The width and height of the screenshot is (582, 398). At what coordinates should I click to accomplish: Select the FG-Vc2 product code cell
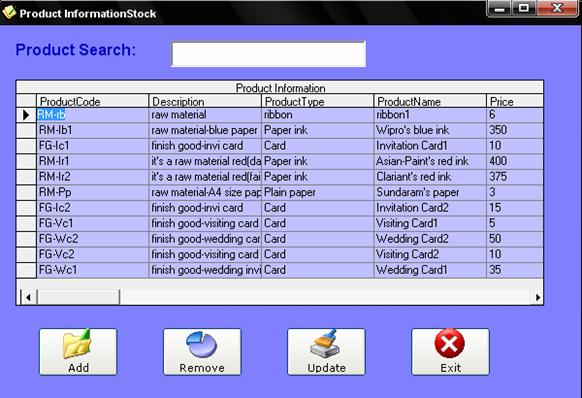tap(92, 255)
